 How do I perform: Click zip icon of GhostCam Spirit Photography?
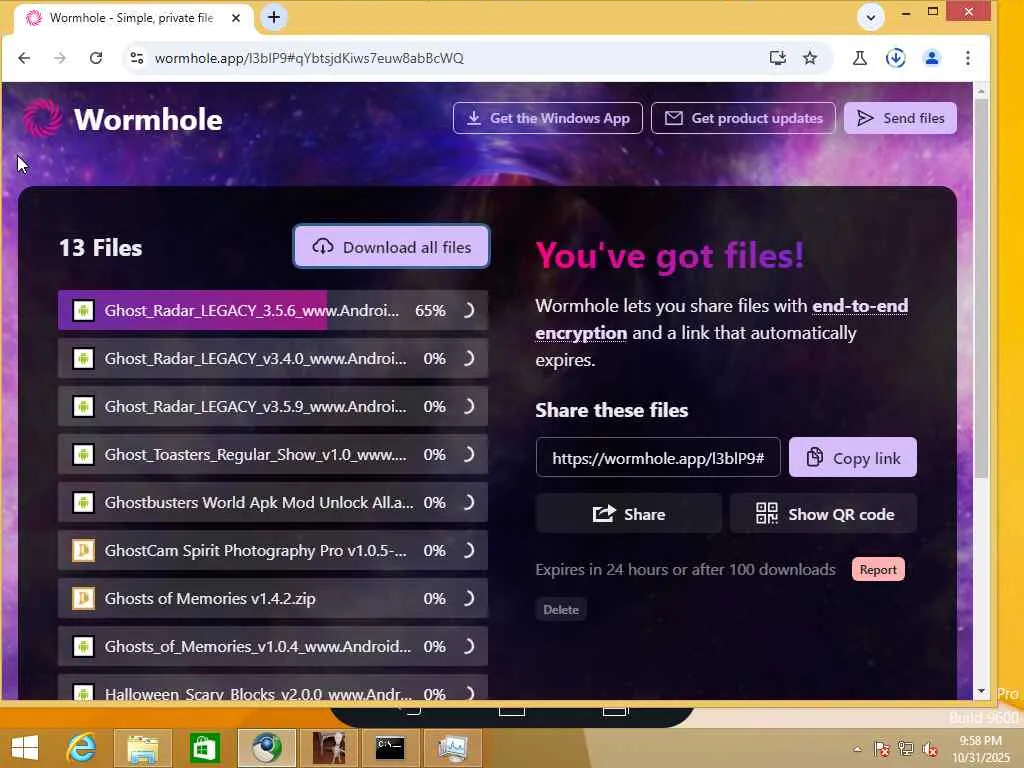click(83, 551)
